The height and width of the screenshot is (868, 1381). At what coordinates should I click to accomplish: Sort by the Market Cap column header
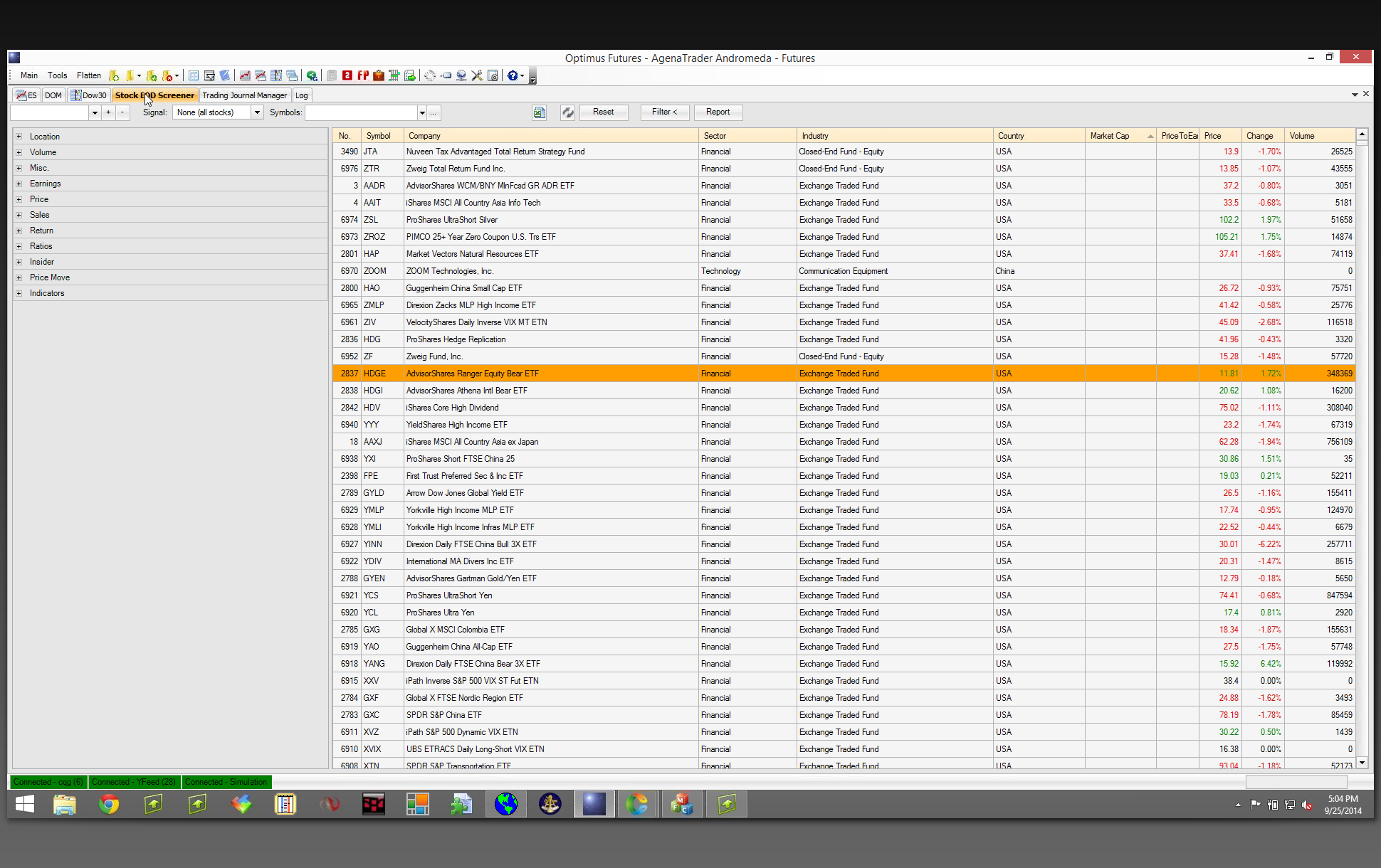[1120, 136]
